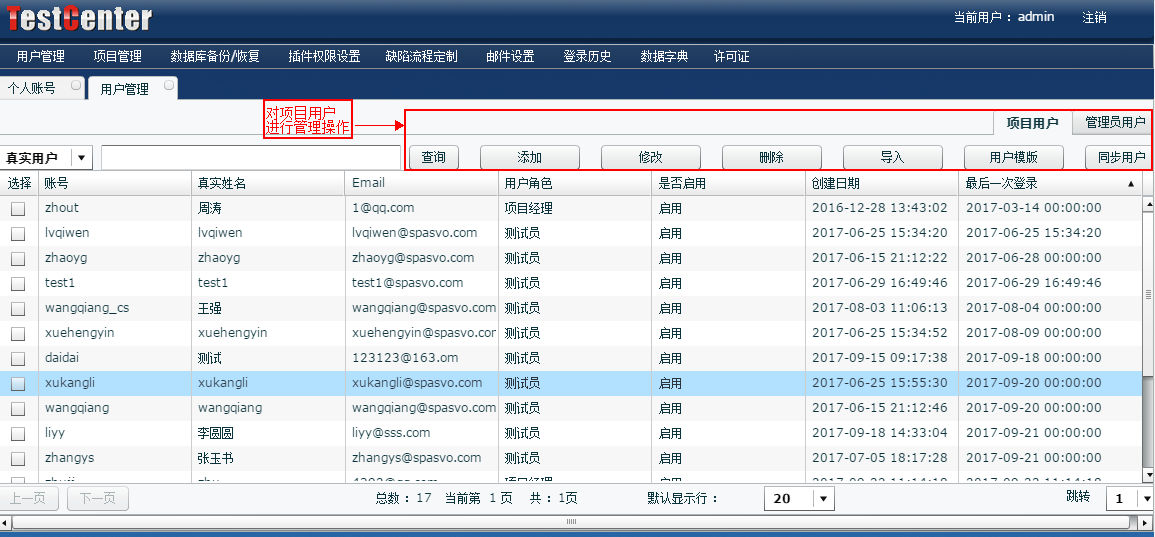1155x537 pixels.
Task: Click the horizontal scrollbar left arrow
Action: point(6,522)
